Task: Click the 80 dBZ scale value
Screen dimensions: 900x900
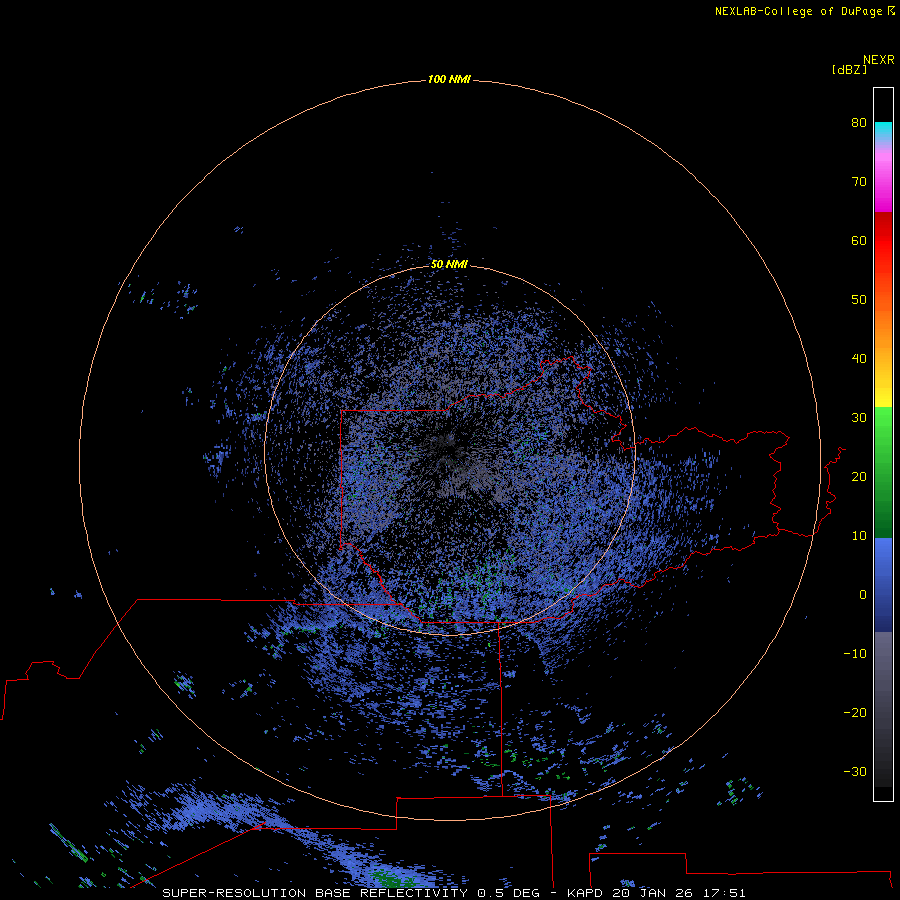Action: click(859, 123)
